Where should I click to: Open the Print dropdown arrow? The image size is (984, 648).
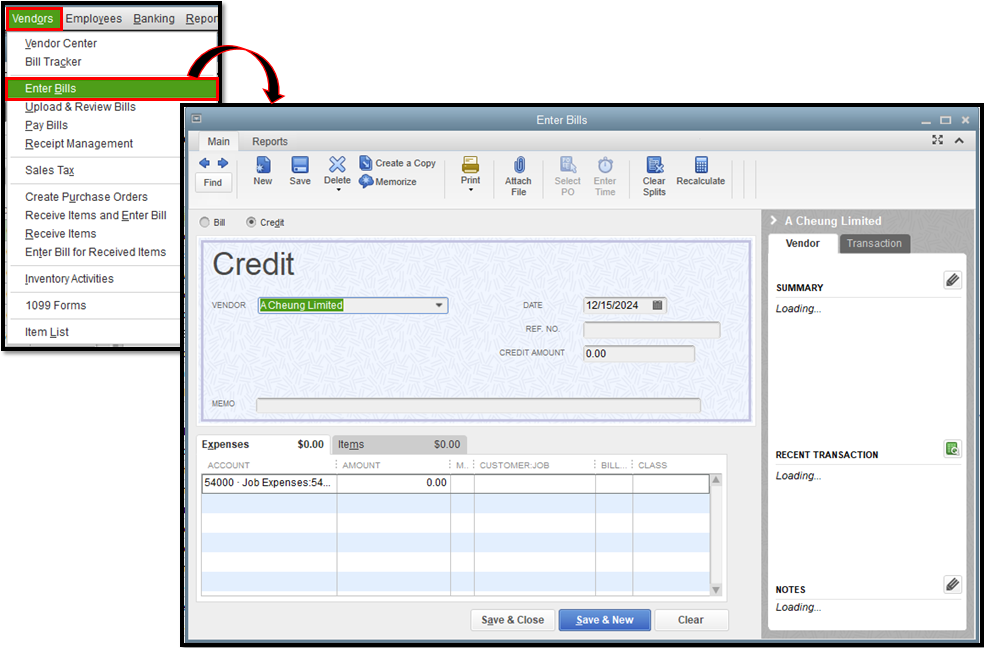pyautogui.click(x=471, y=189)
